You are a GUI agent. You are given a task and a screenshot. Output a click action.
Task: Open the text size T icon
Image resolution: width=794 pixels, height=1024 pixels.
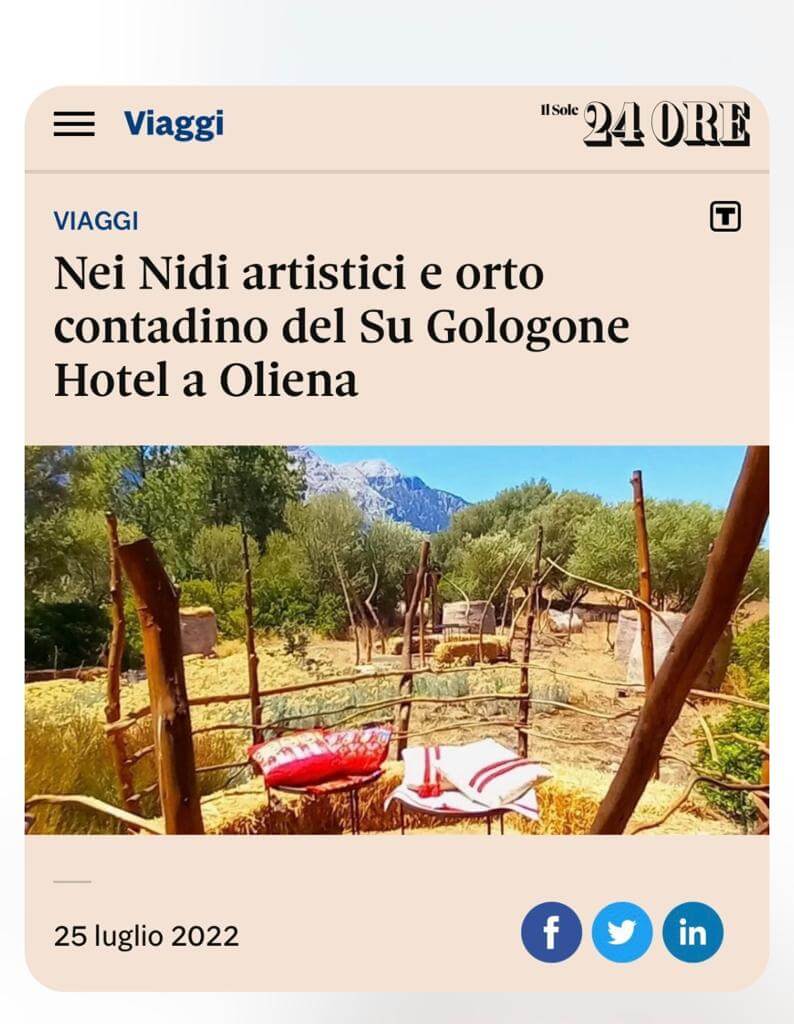tap(725, 216)
